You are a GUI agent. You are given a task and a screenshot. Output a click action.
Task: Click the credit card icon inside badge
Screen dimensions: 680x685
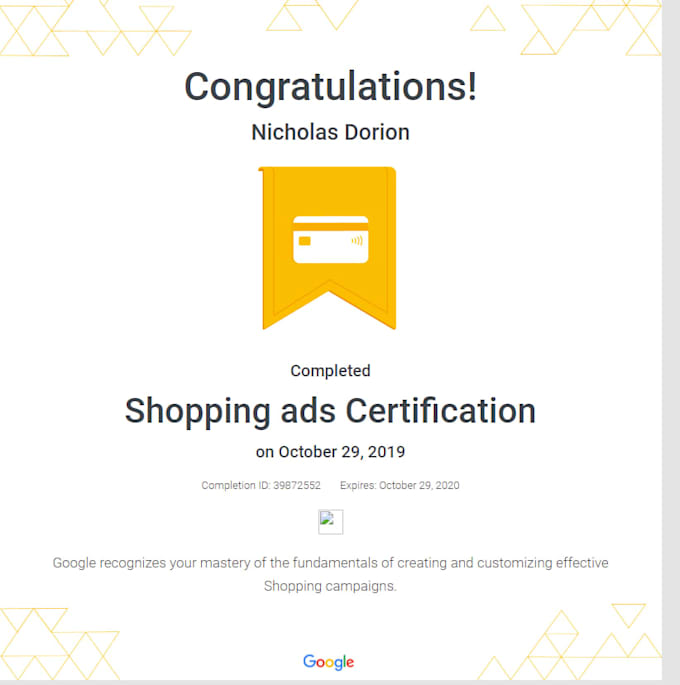coord(331,240)
